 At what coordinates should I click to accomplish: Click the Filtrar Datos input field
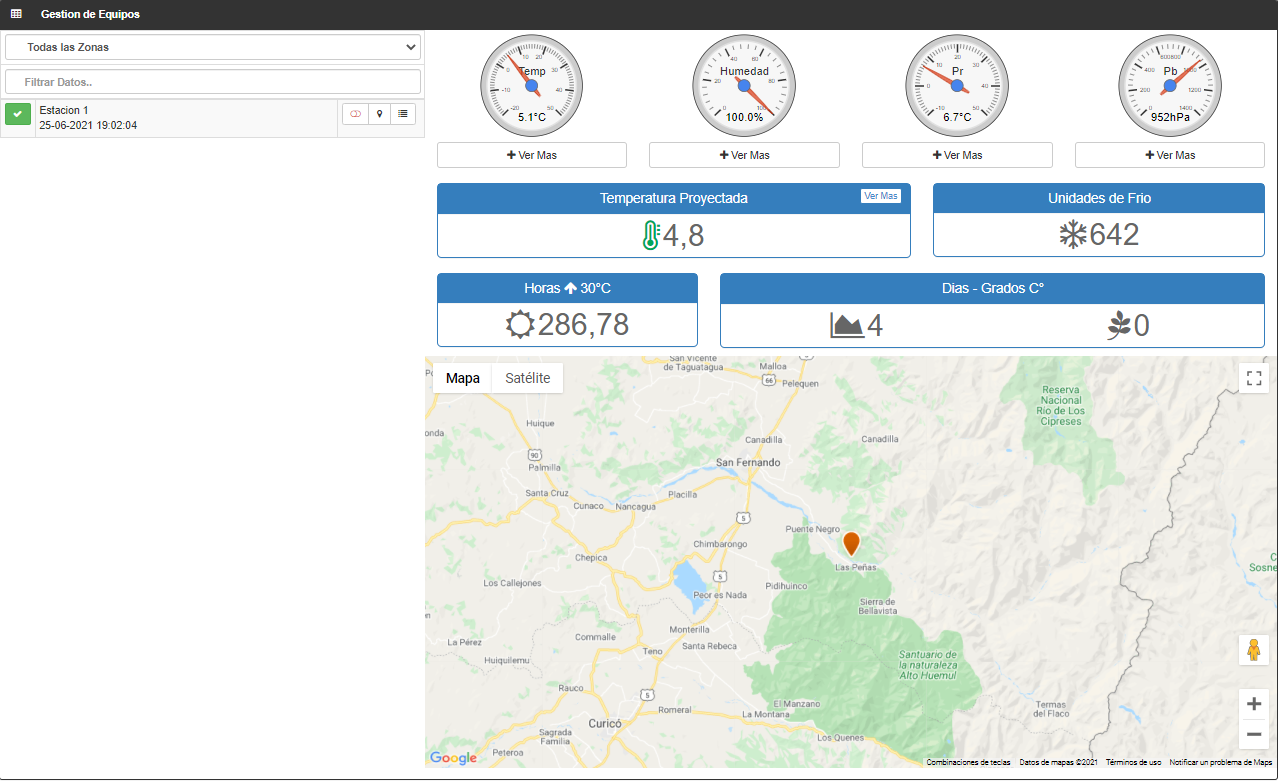coord(212,82)
